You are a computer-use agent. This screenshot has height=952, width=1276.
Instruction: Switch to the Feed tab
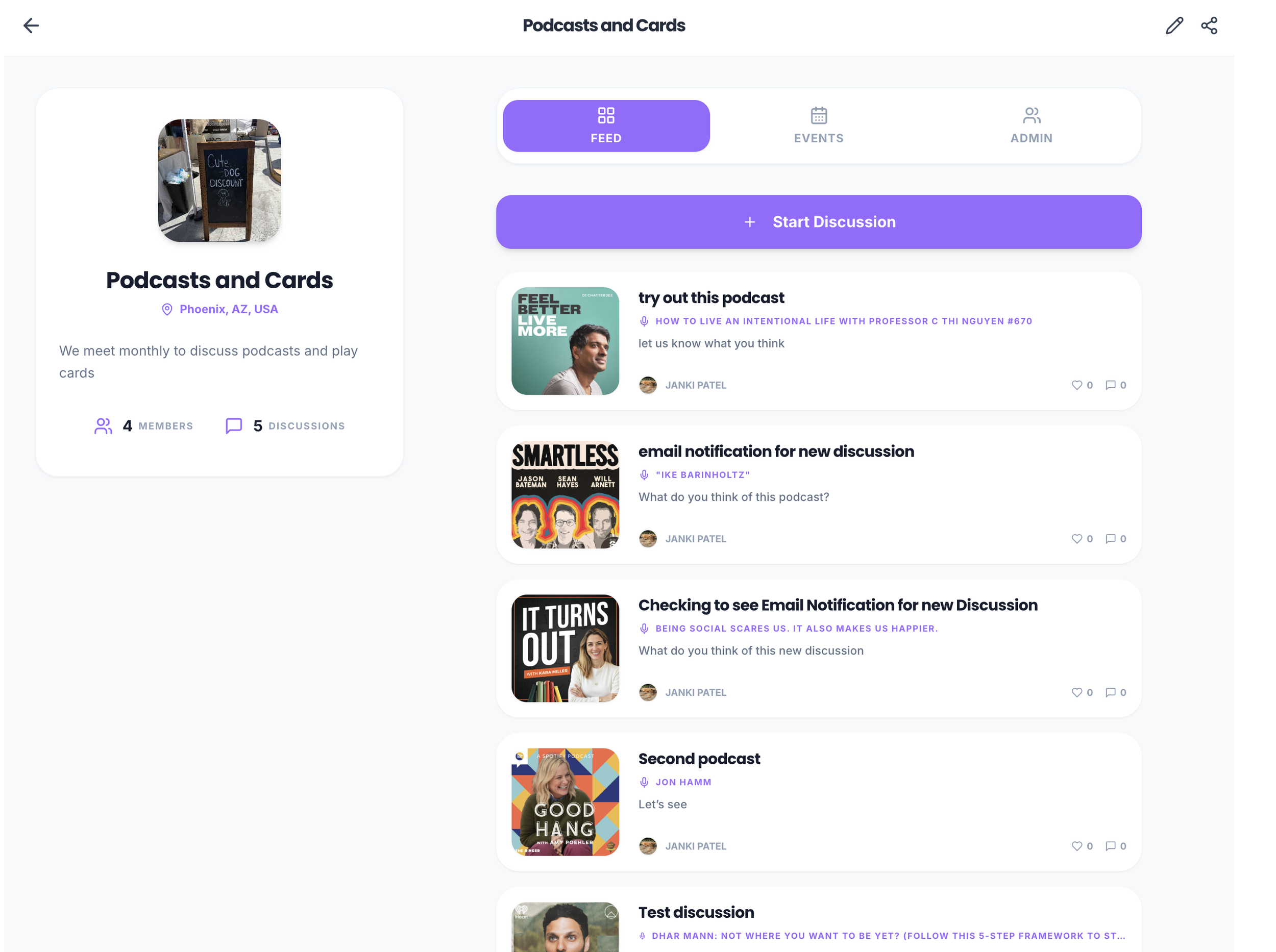coord(606,126)
